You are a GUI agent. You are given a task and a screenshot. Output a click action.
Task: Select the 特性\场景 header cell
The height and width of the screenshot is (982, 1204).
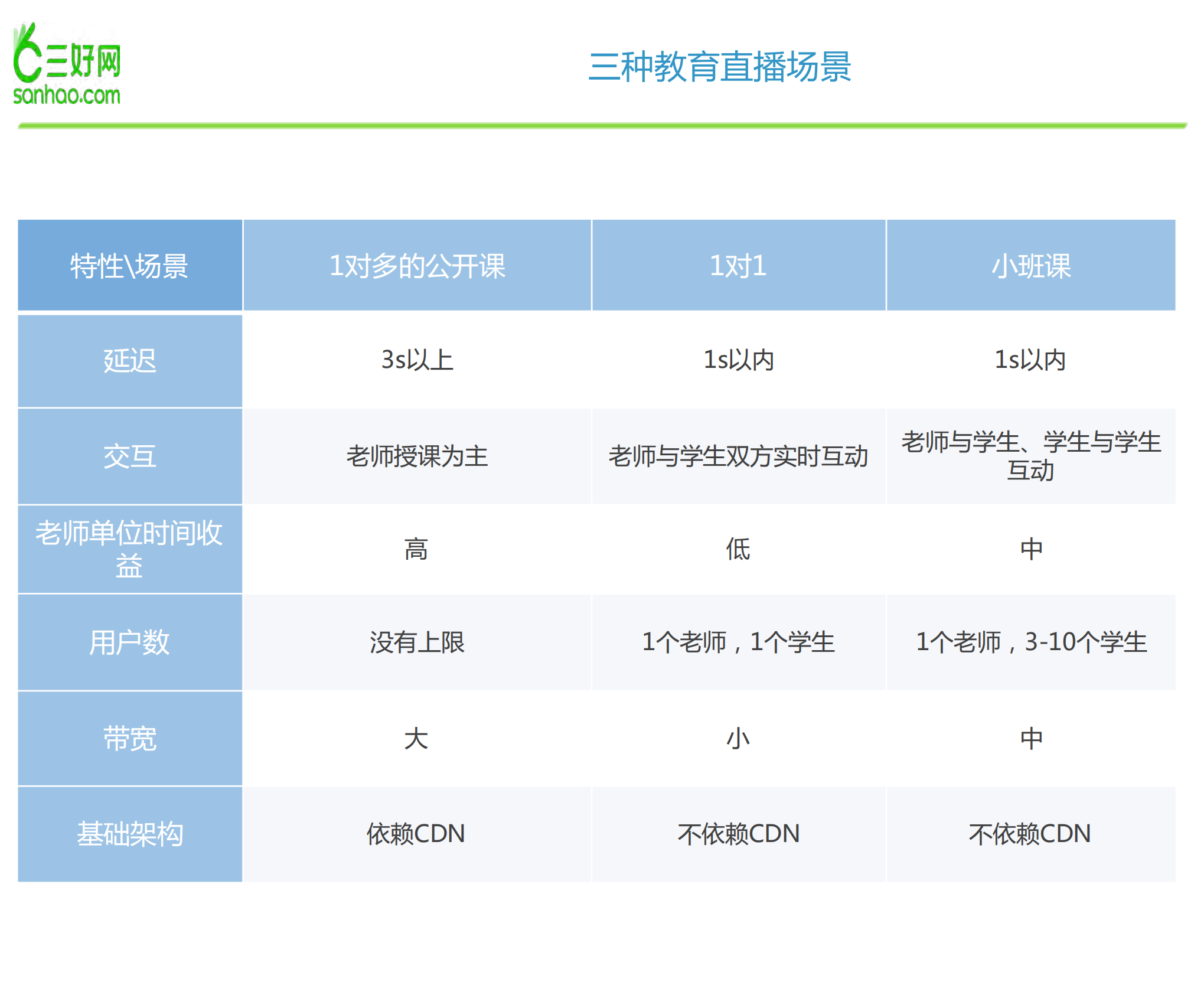coord(129,265)
